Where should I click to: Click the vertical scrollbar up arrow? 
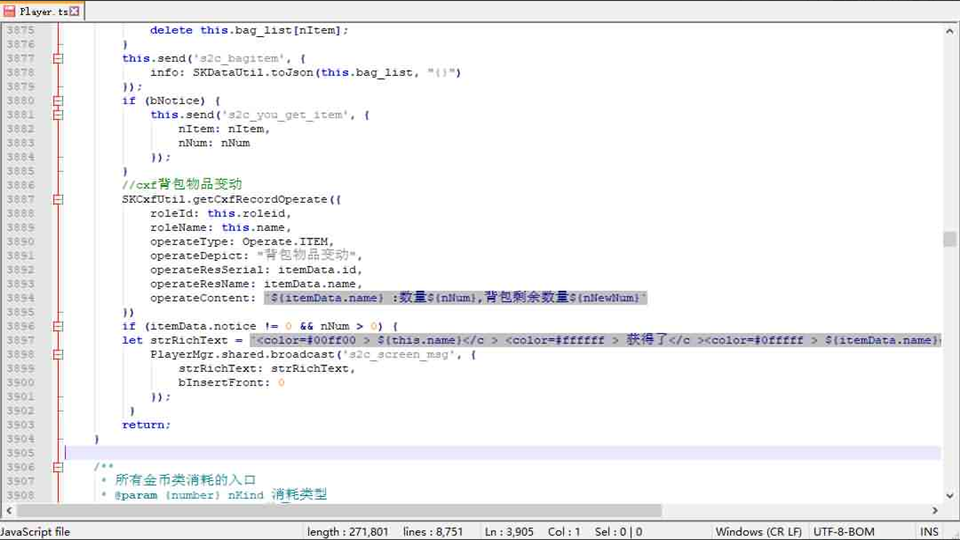click(949, 31)
